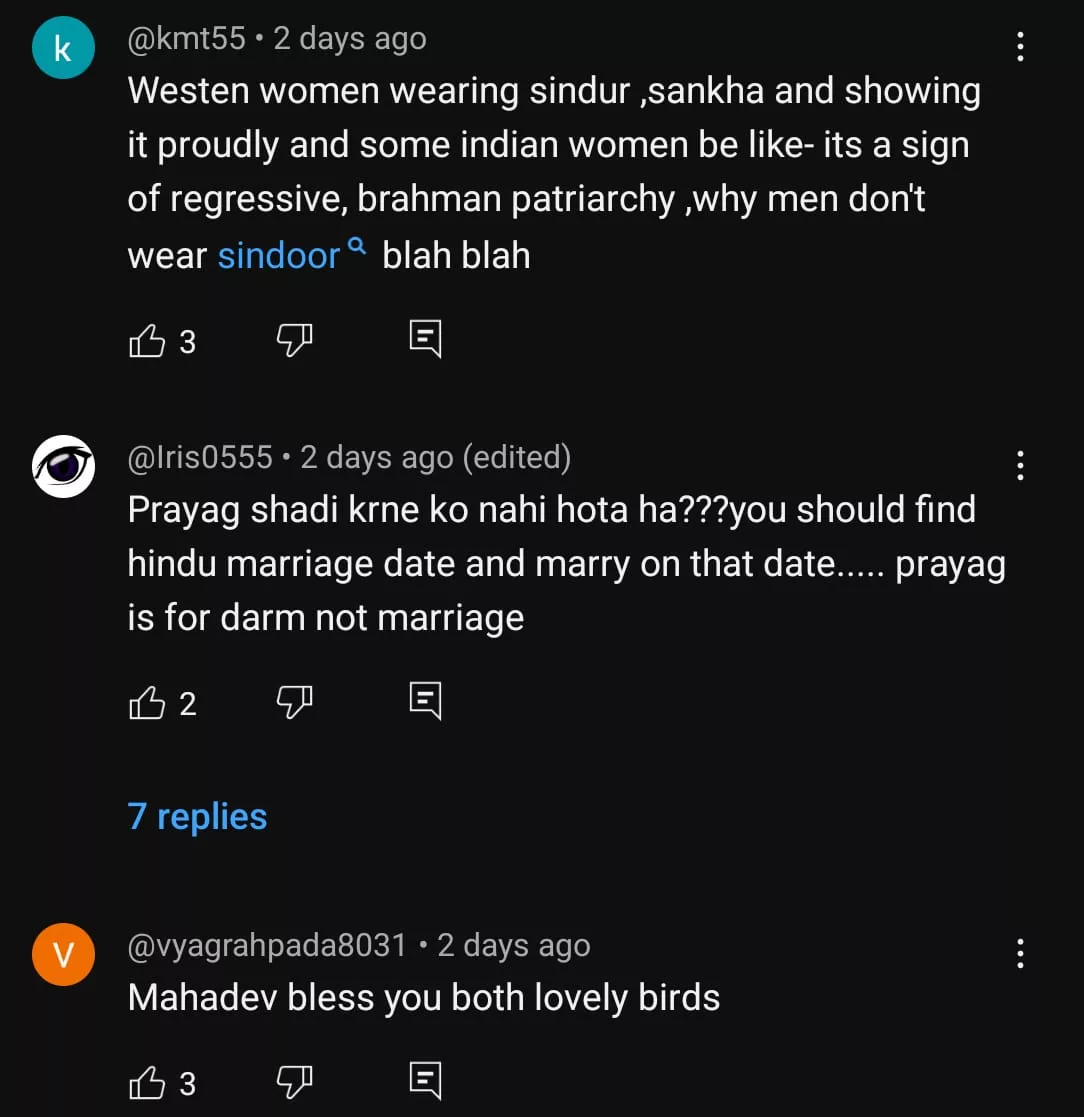
Task: Like the comment by @vyagrahpada8031
Action: 147,1083
